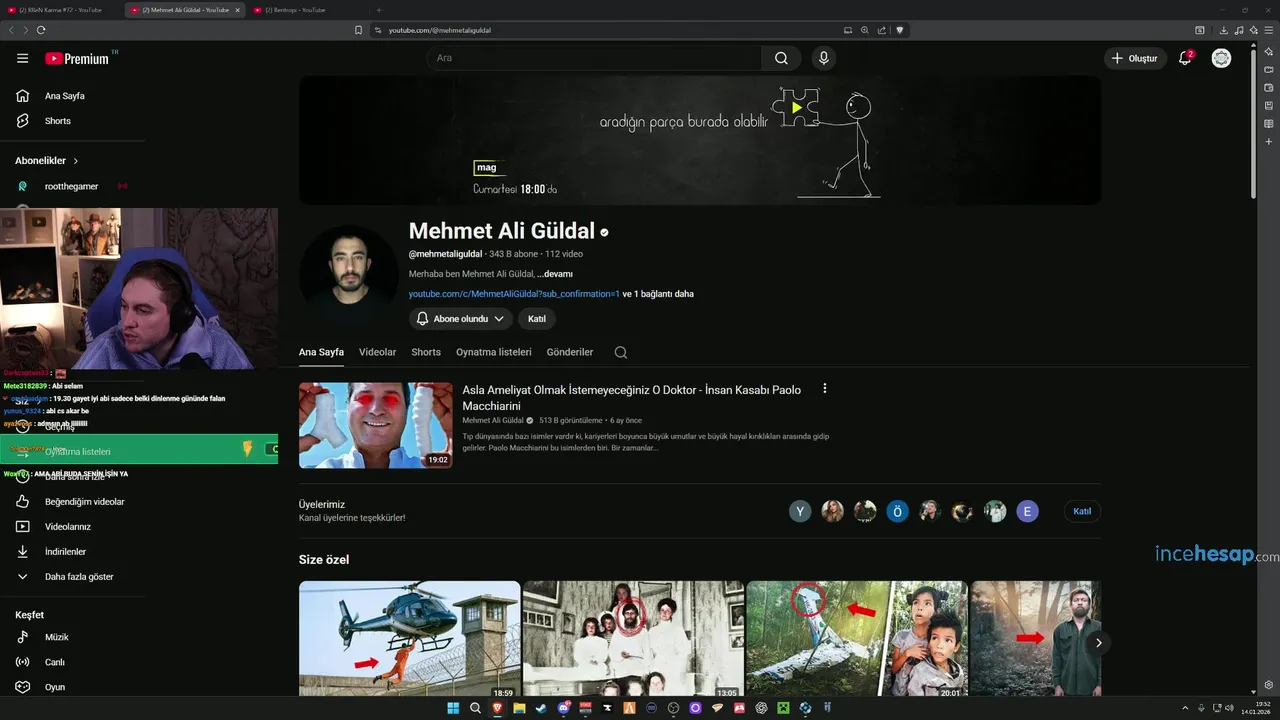Start voice search with microphone icon
Screen dimensions: 1280x720
[823, 58]
